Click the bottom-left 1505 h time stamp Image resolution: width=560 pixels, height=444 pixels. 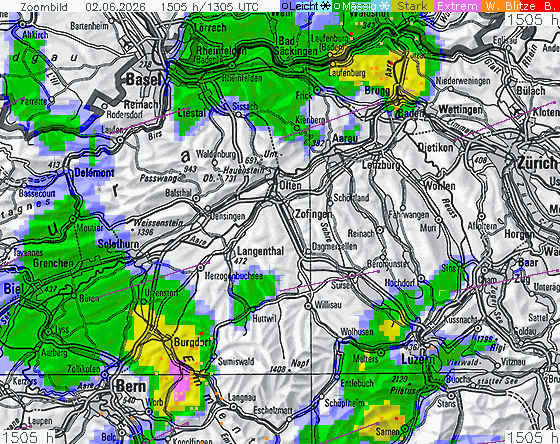(x=28, y=437)
